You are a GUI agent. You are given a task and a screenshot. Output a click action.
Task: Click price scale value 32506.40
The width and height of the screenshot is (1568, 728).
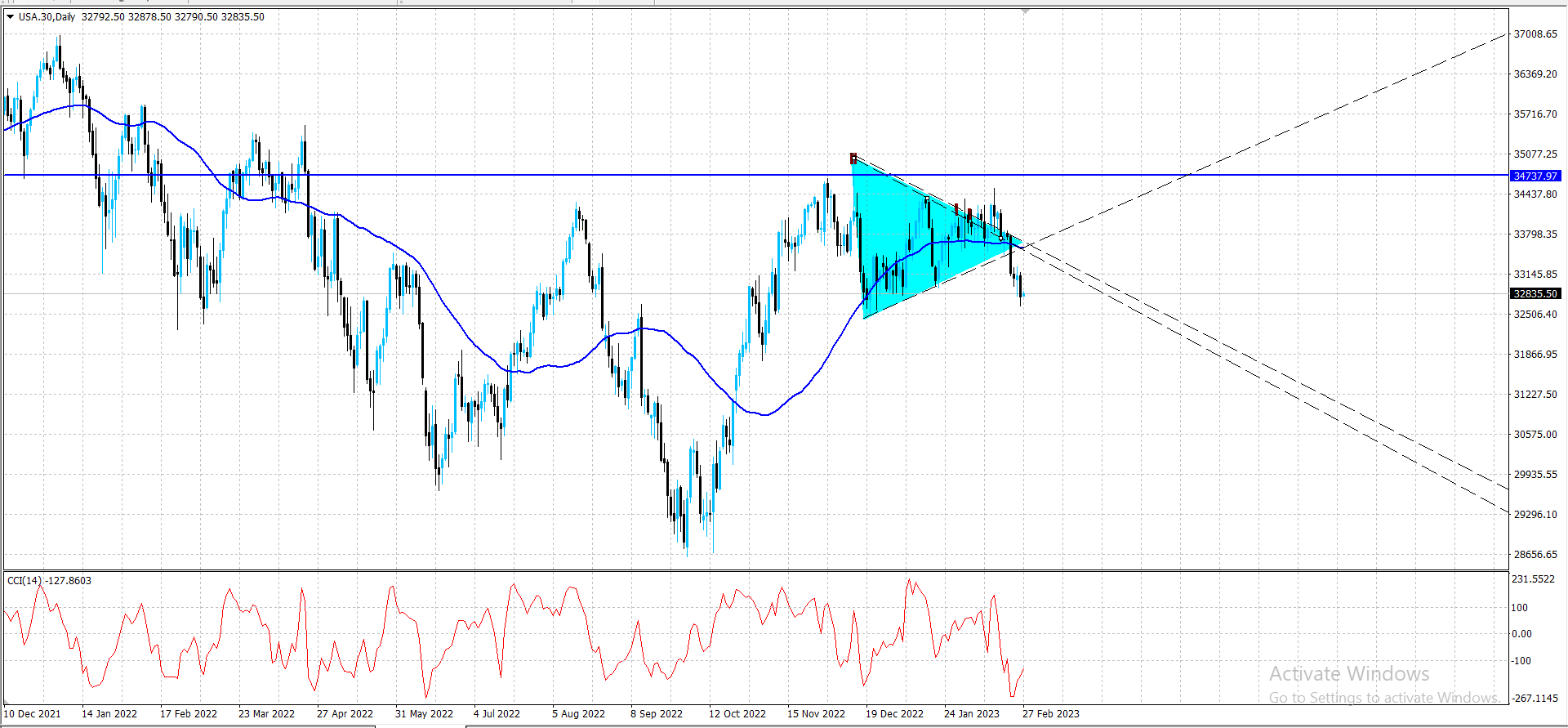point(1535,315)
